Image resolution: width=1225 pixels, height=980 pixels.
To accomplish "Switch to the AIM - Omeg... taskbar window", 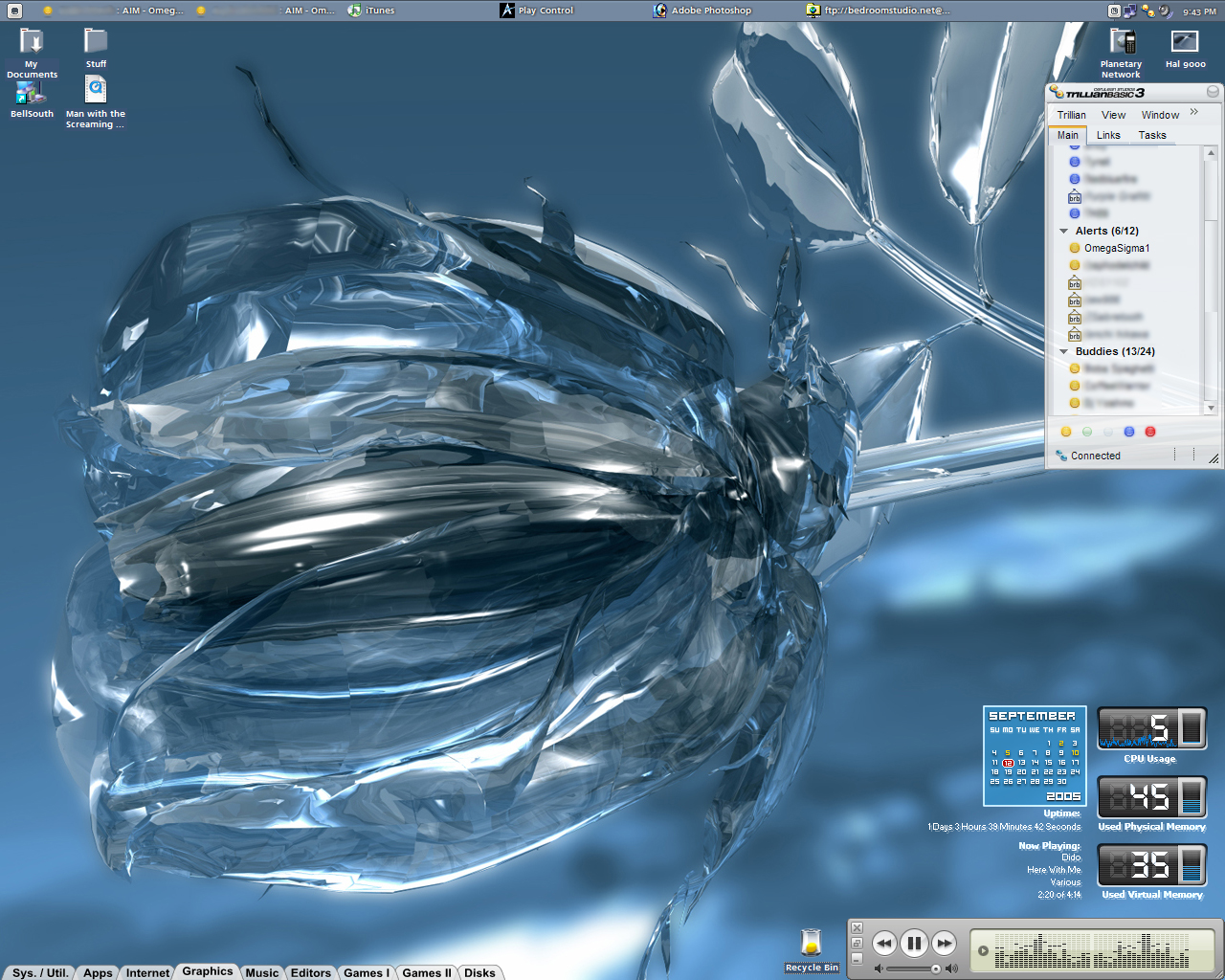I will 113,11.
